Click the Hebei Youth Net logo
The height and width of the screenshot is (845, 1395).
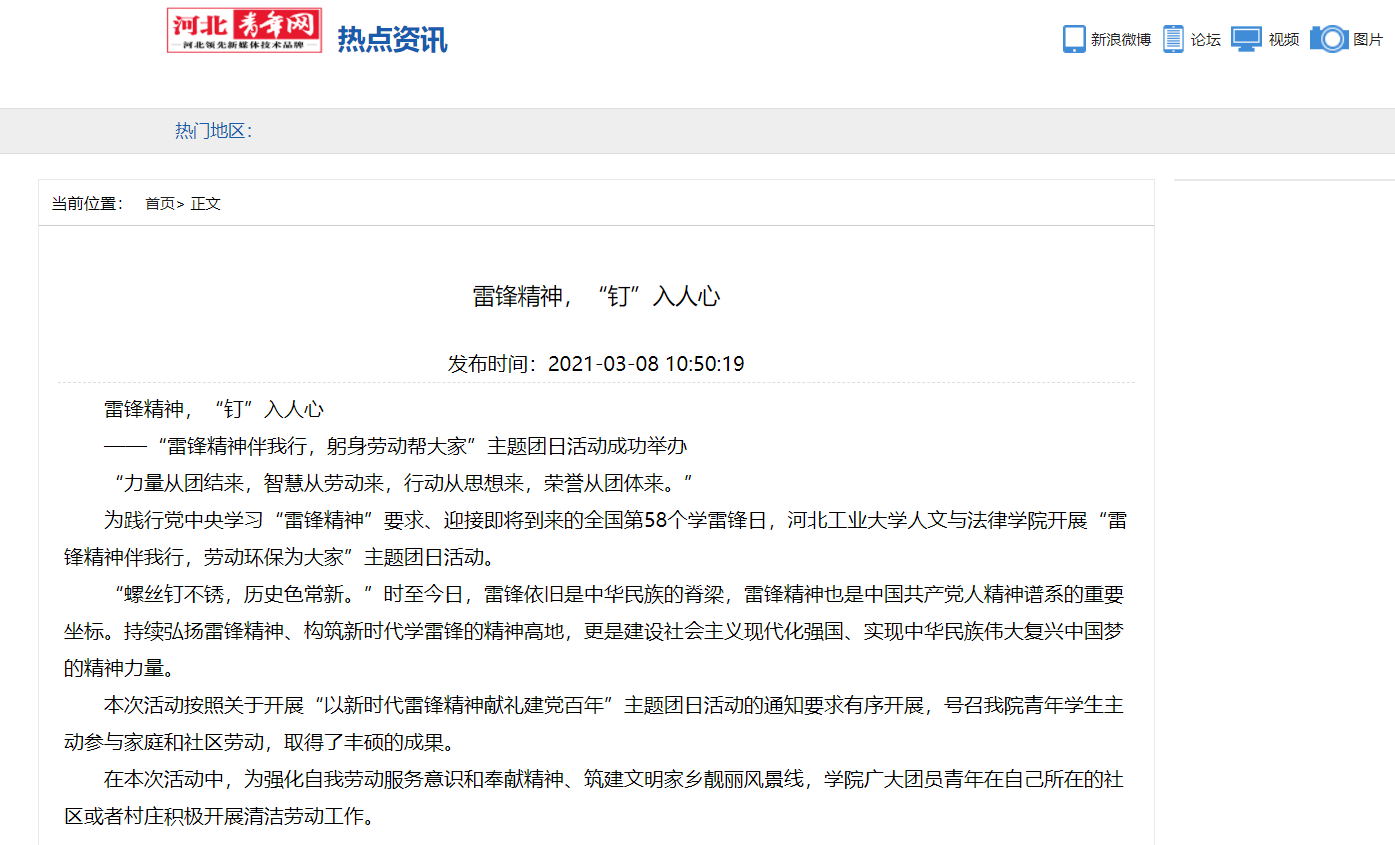[x=244, y=31]
